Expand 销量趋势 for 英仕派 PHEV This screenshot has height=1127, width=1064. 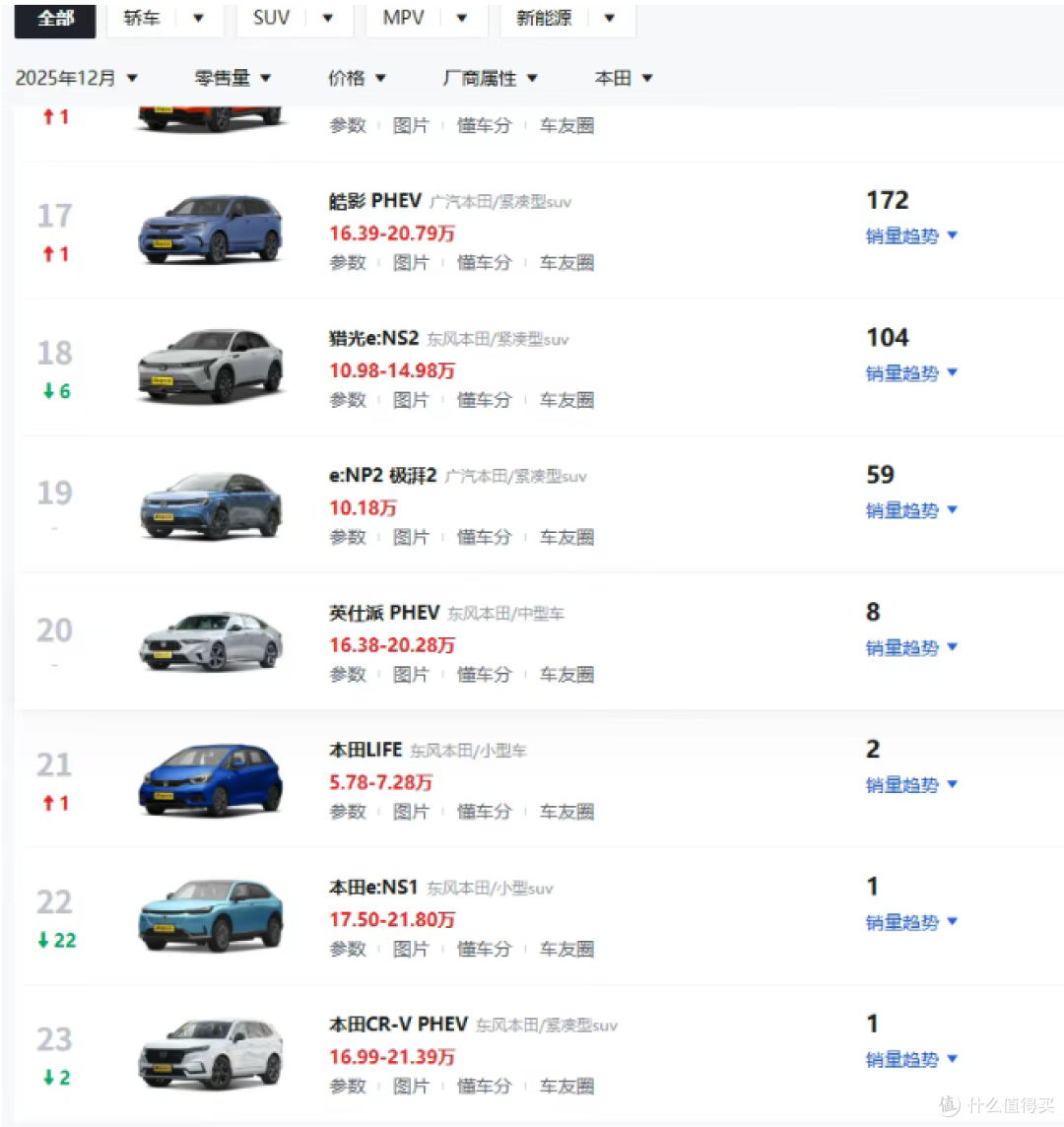[x=911, y=647]
